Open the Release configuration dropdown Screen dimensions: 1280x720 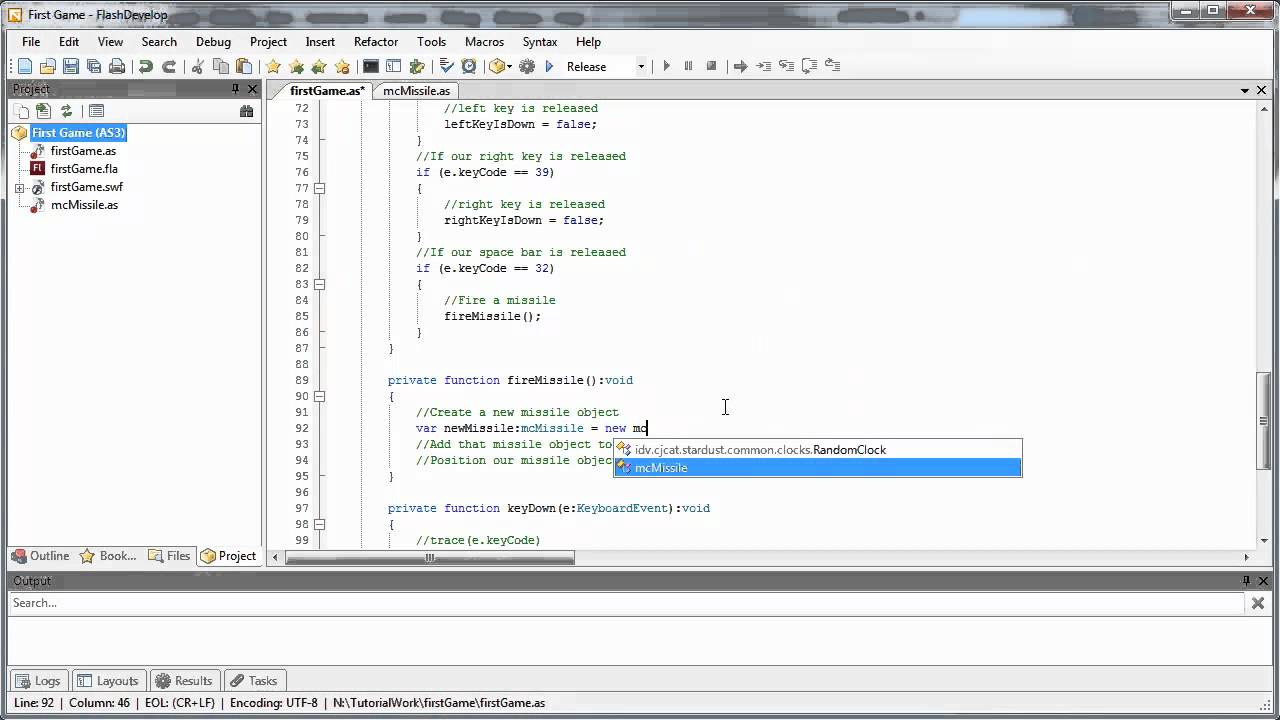[x=640, y=66]
